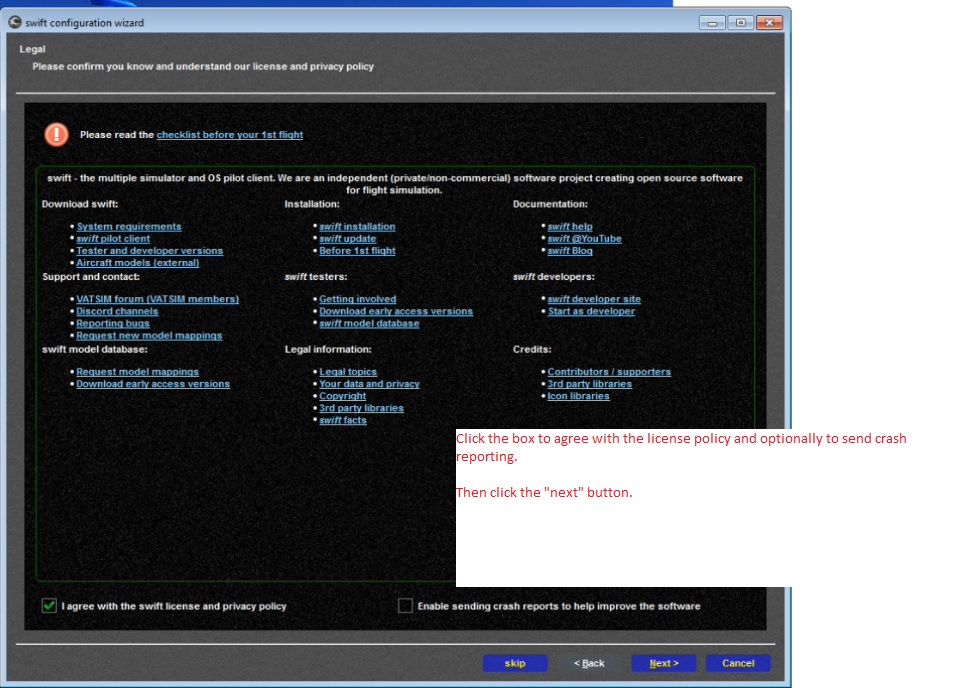Click the 'swift configuration wizard' window title
Screen dimensions: 954x688
[85, 23]
